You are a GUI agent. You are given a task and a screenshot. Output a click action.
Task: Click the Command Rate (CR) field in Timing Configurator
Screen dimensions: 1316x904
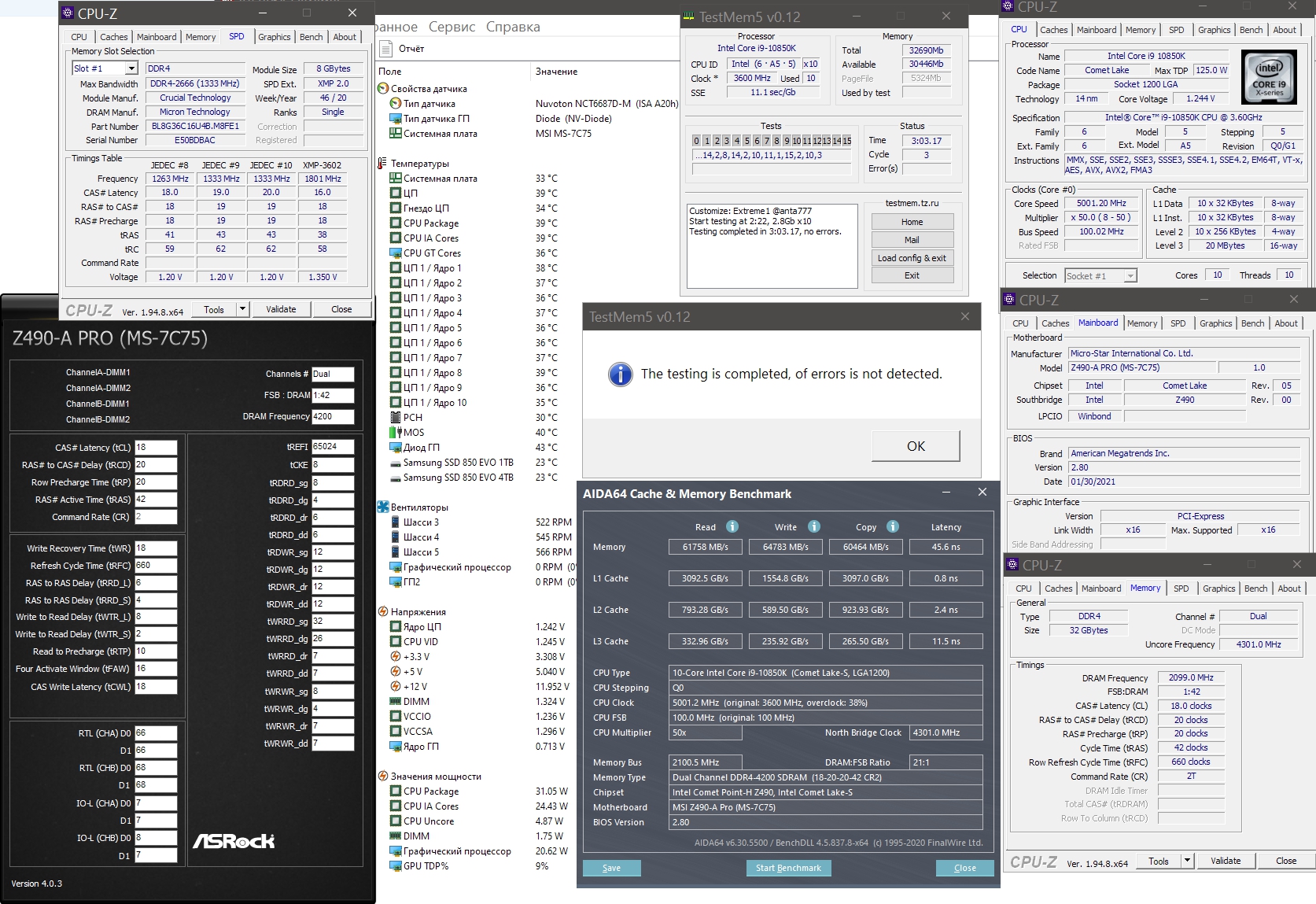pos(156,517)
